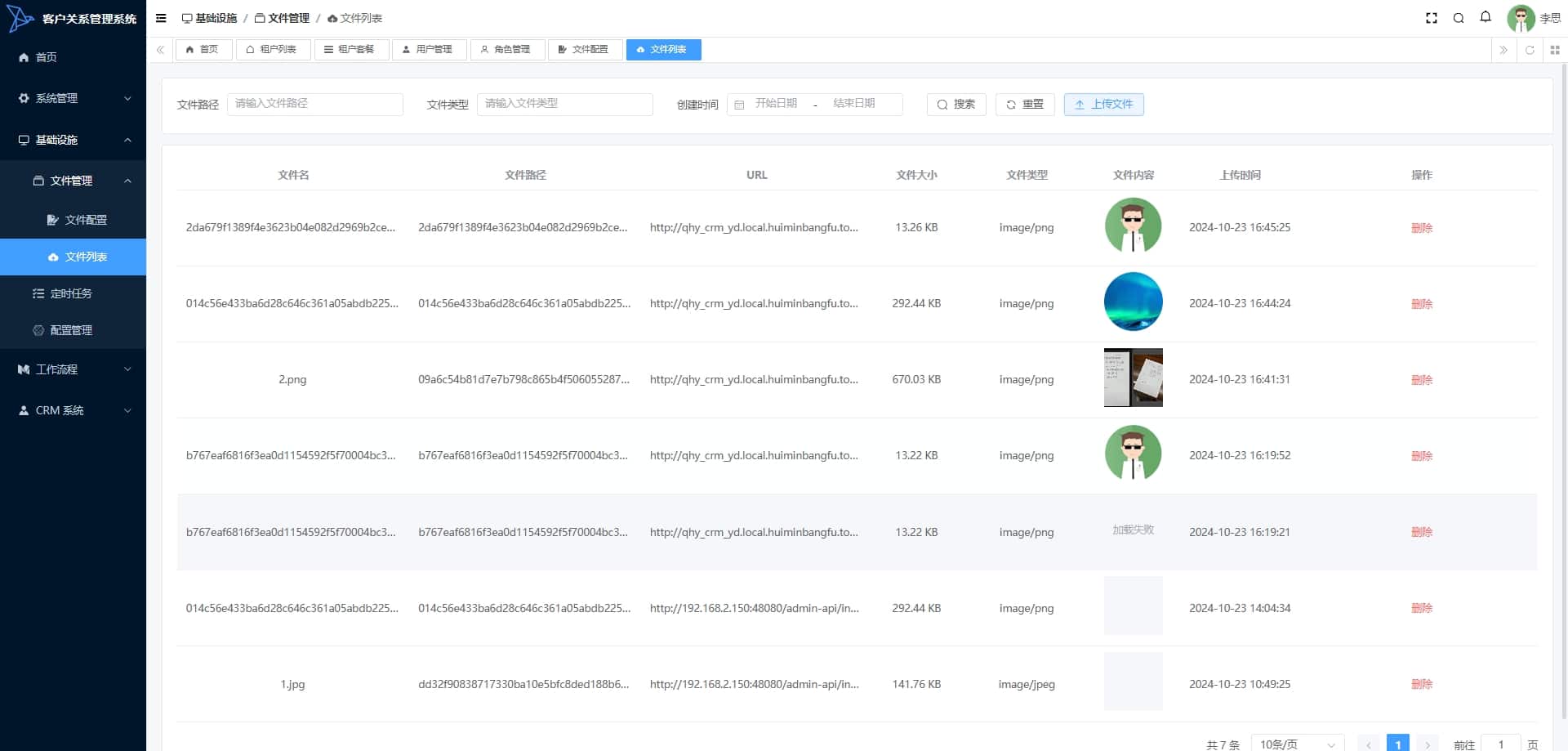The image size is (1568, 751).
Task: Delete the 2.png file row
Action: [1422, 380]
